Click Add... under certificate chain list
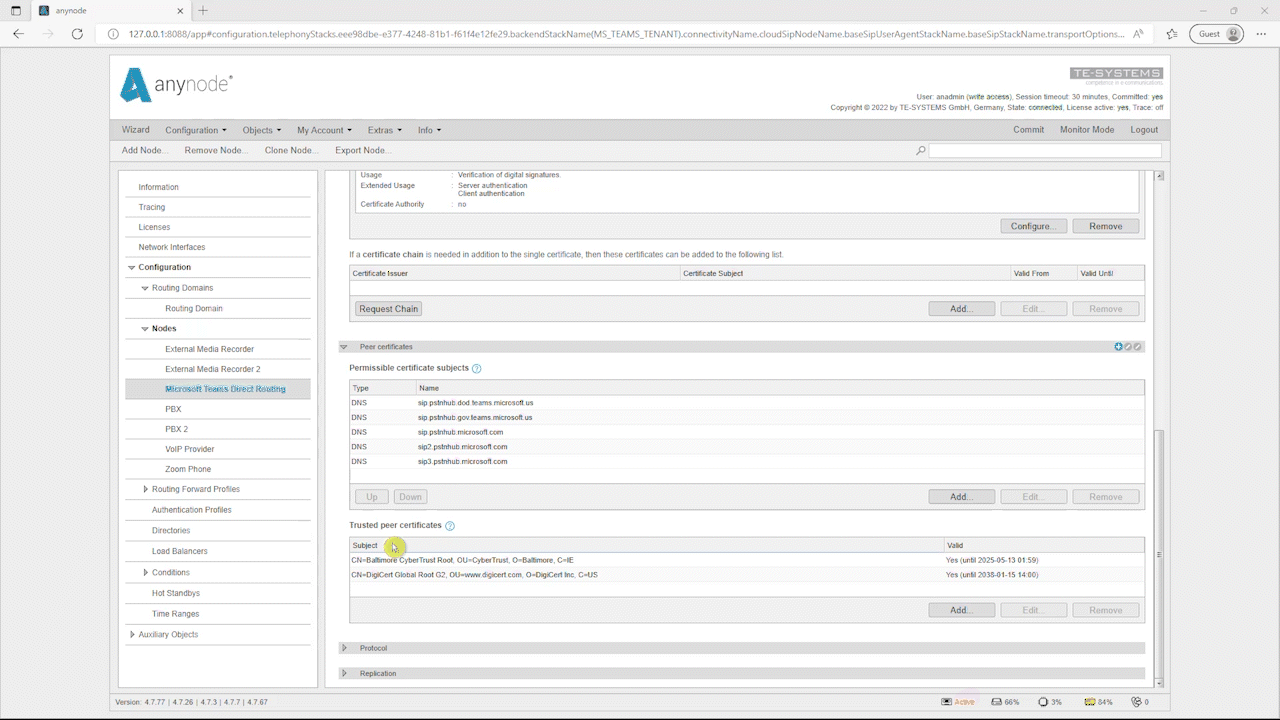1280x720 pixels. point(961,309)
